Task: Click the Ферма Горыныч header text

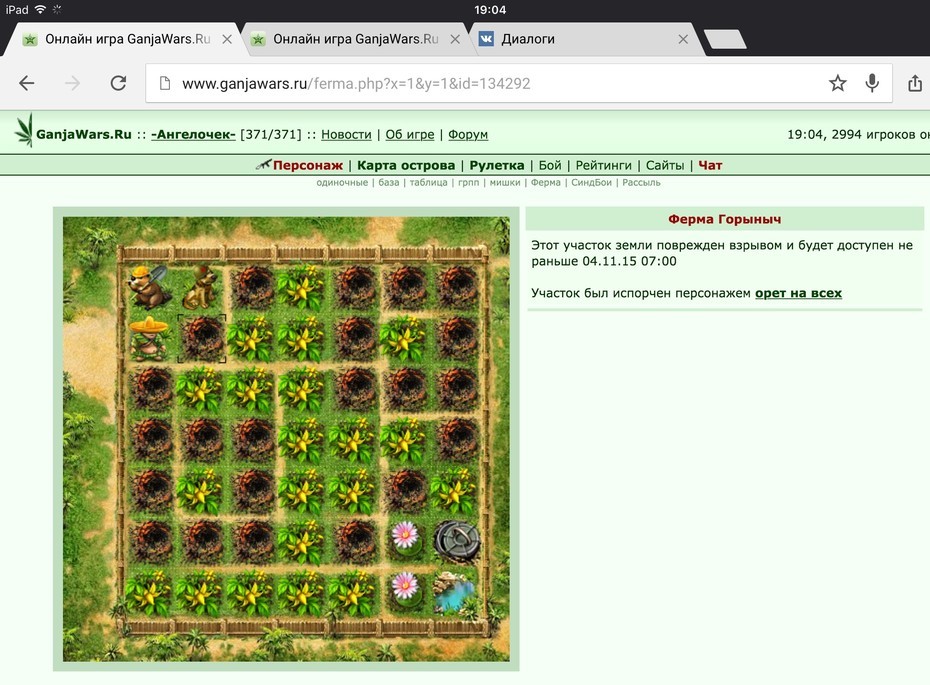Action: tap(724, 219)
